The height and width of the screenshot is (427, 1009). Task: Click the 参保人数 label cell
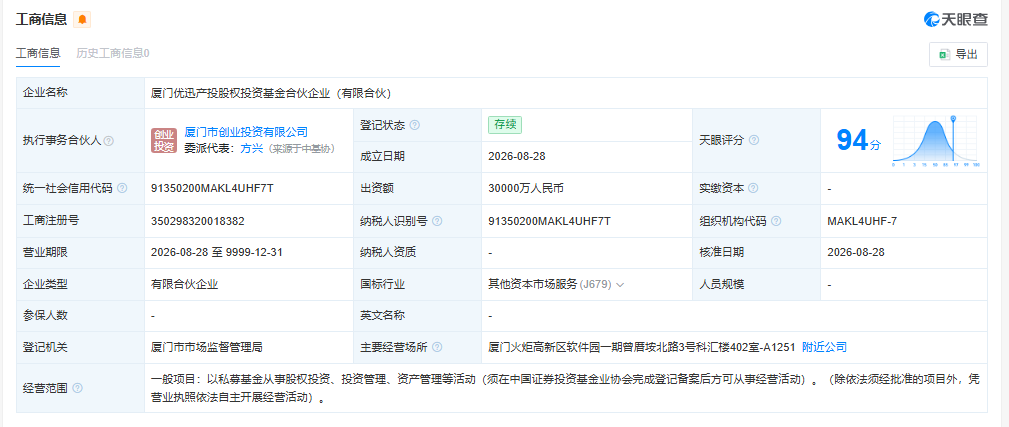81,316
